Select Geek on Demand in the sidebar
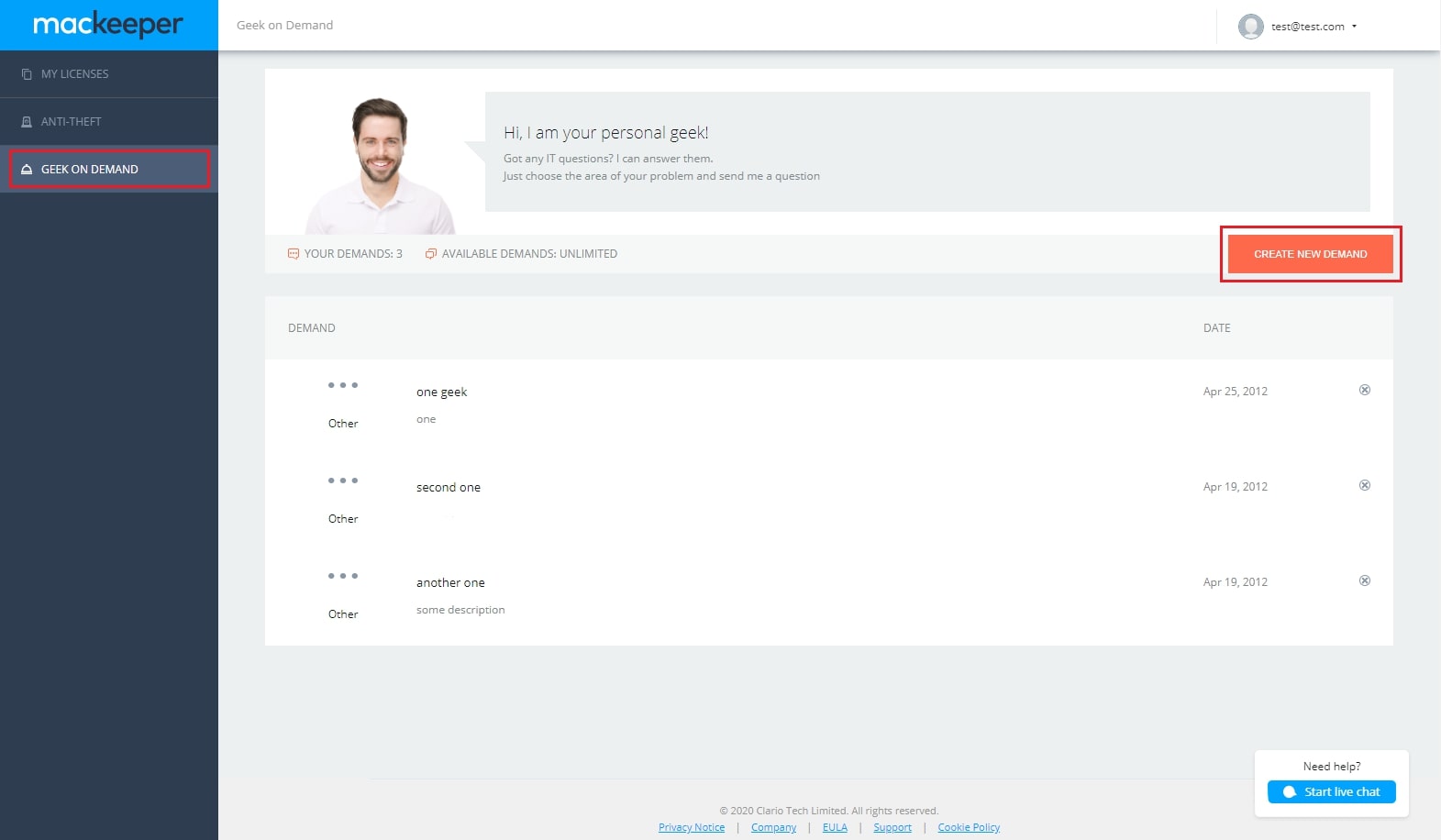 [x=109, y=170]
